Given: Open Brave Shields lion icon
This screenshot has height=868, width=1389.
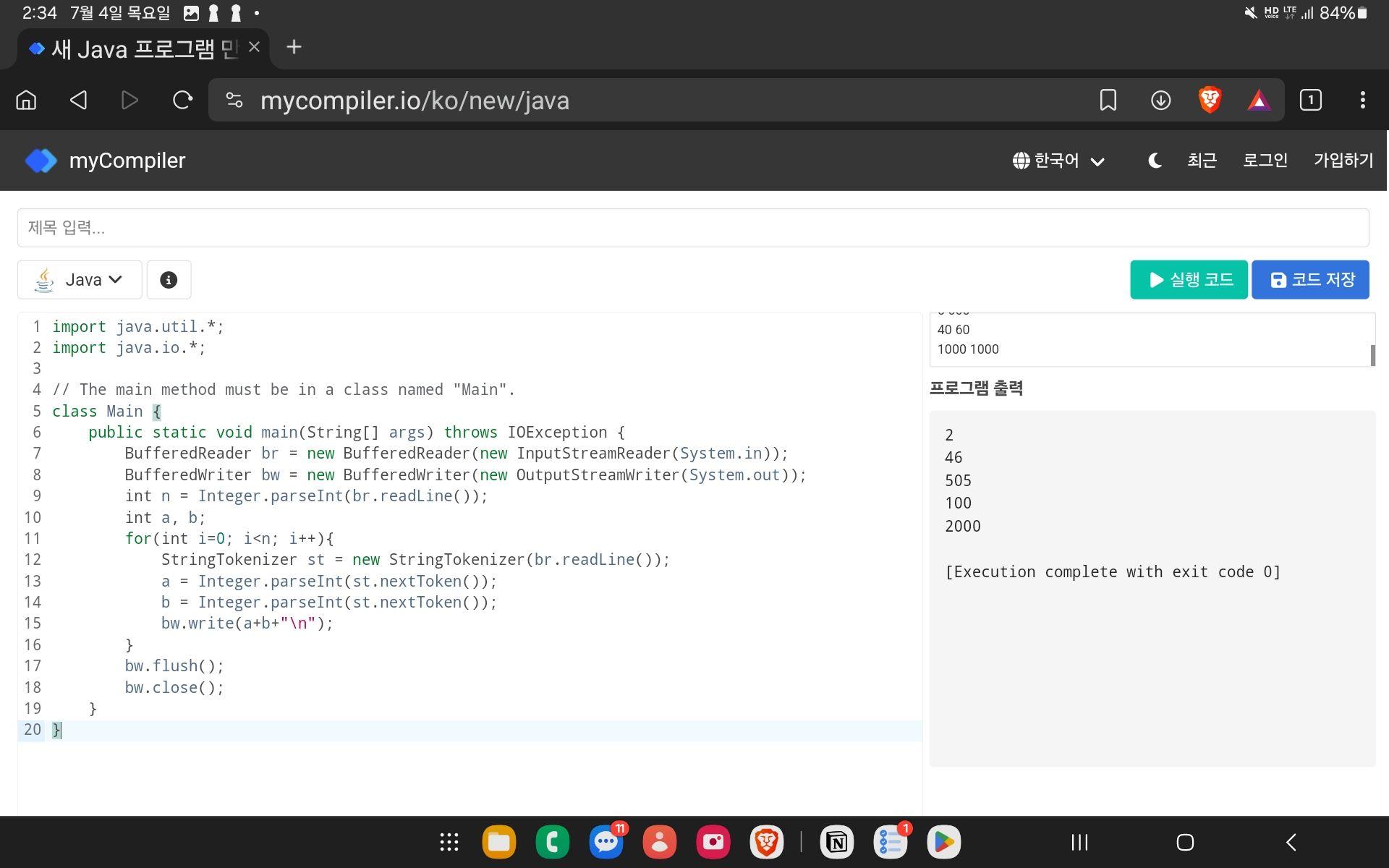Looking at the screenshot, I should click(1210, 100).
